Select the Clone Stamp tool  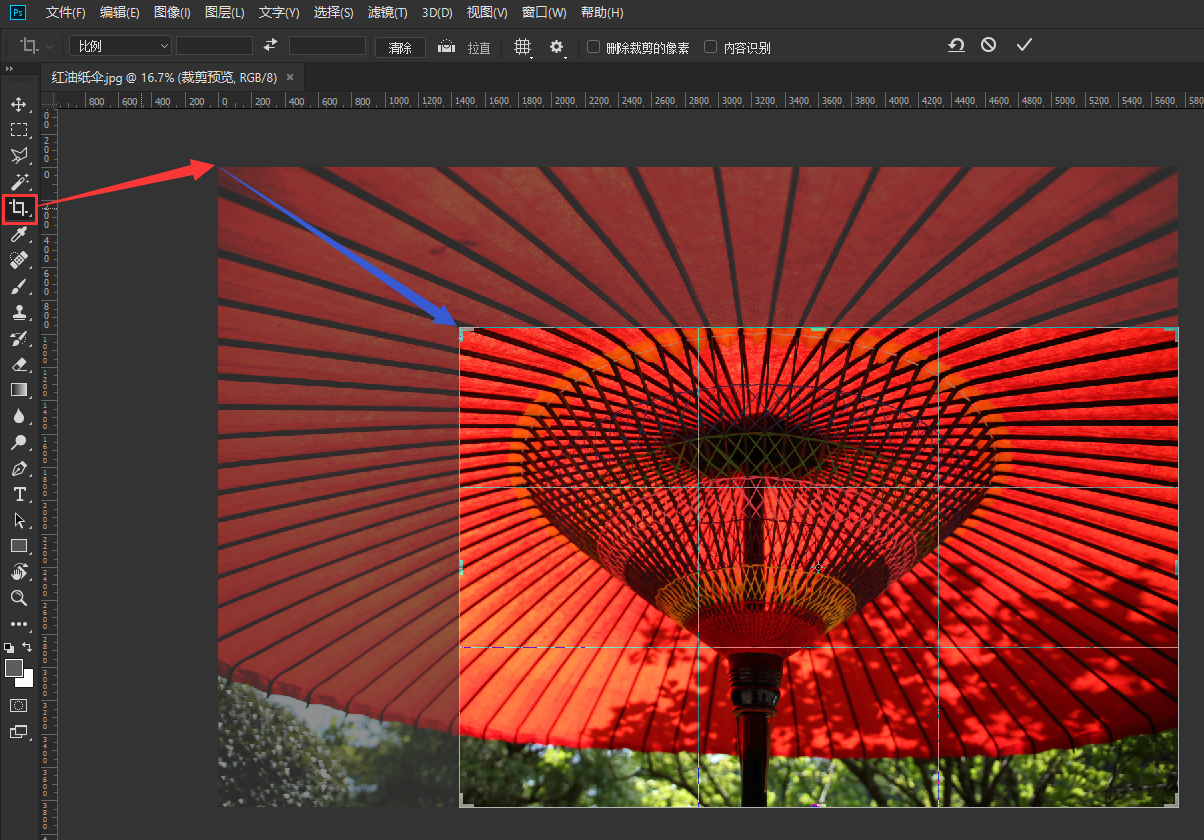pos(19,313)
